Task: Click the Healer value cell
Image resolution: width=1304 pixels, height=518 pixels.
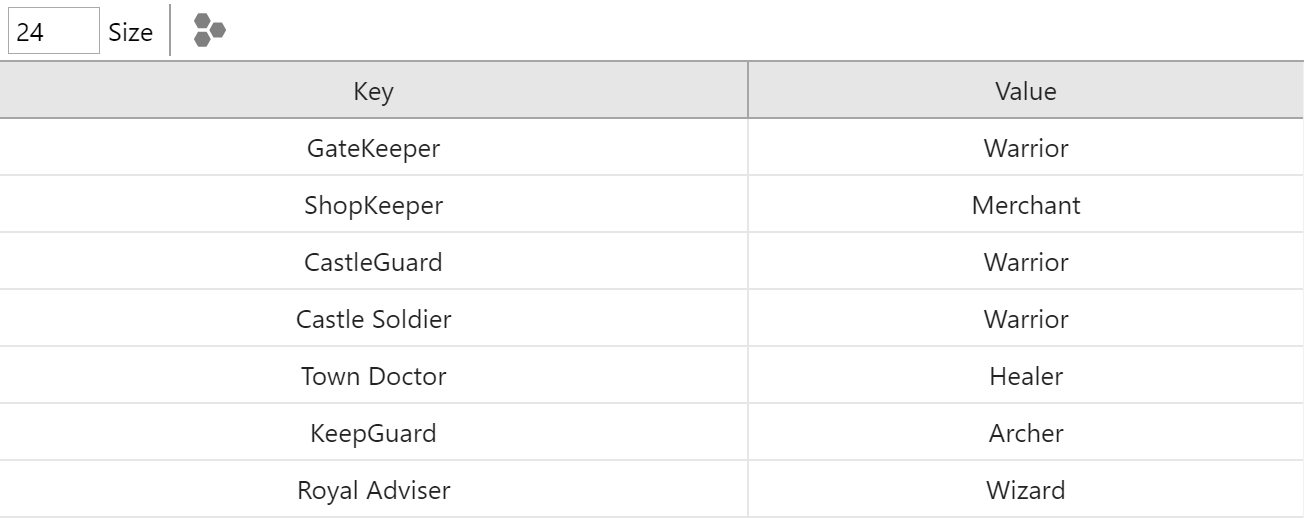Action: tap(1025, 376)
